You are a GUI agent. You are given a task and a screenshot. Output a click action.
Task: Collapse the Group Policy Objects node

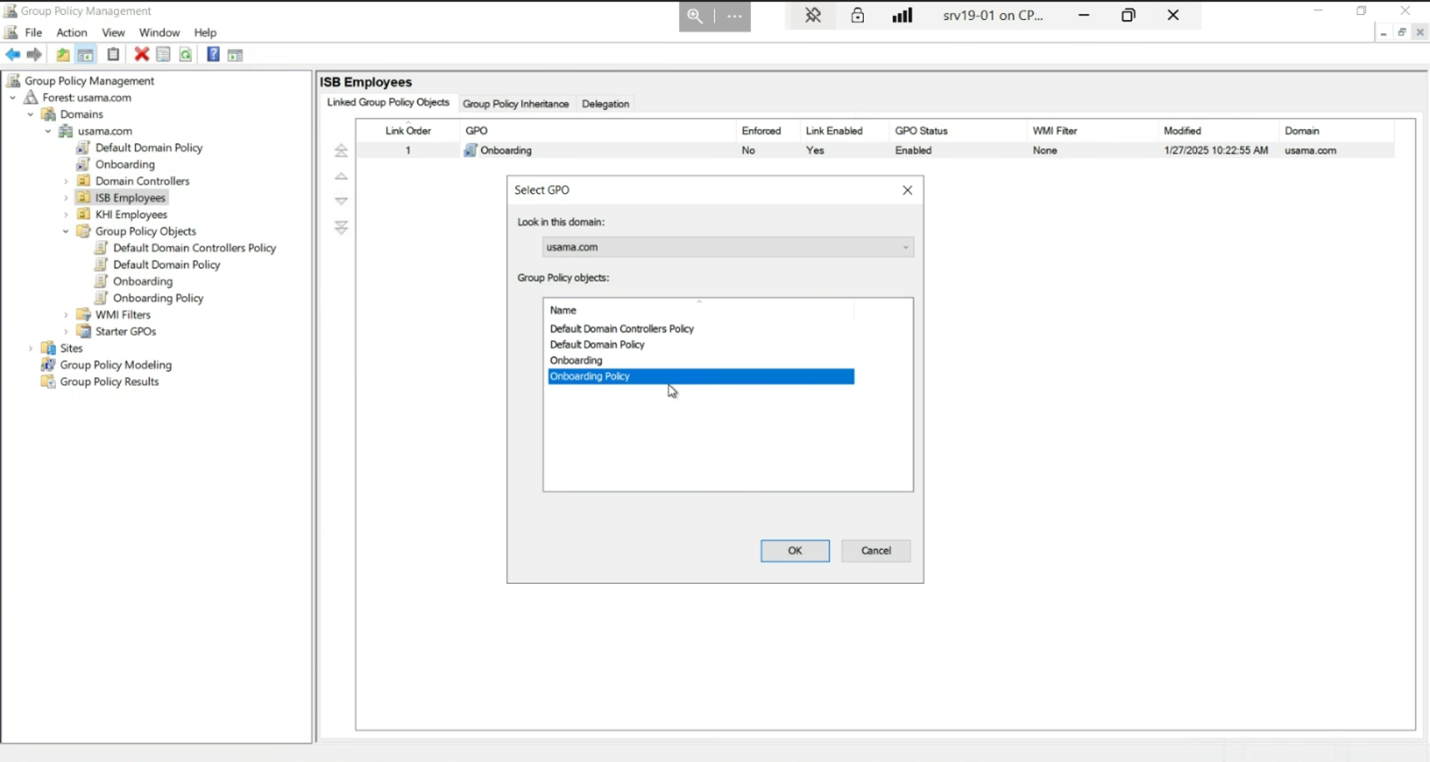click(x=66, y=231)
